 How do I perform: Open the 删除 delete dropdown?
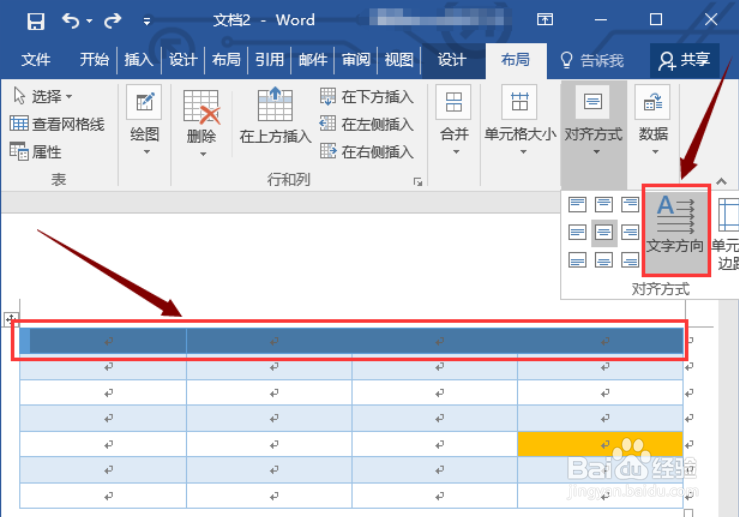(x=201, y=124)
